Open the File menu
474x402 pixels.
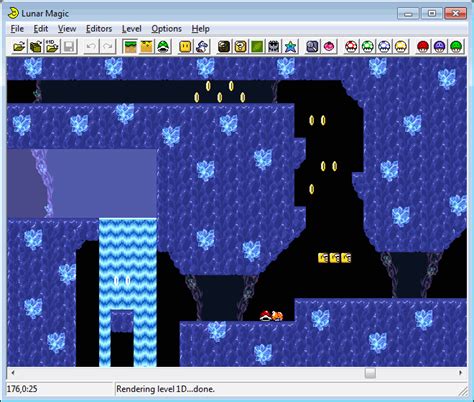pos(17,29)
